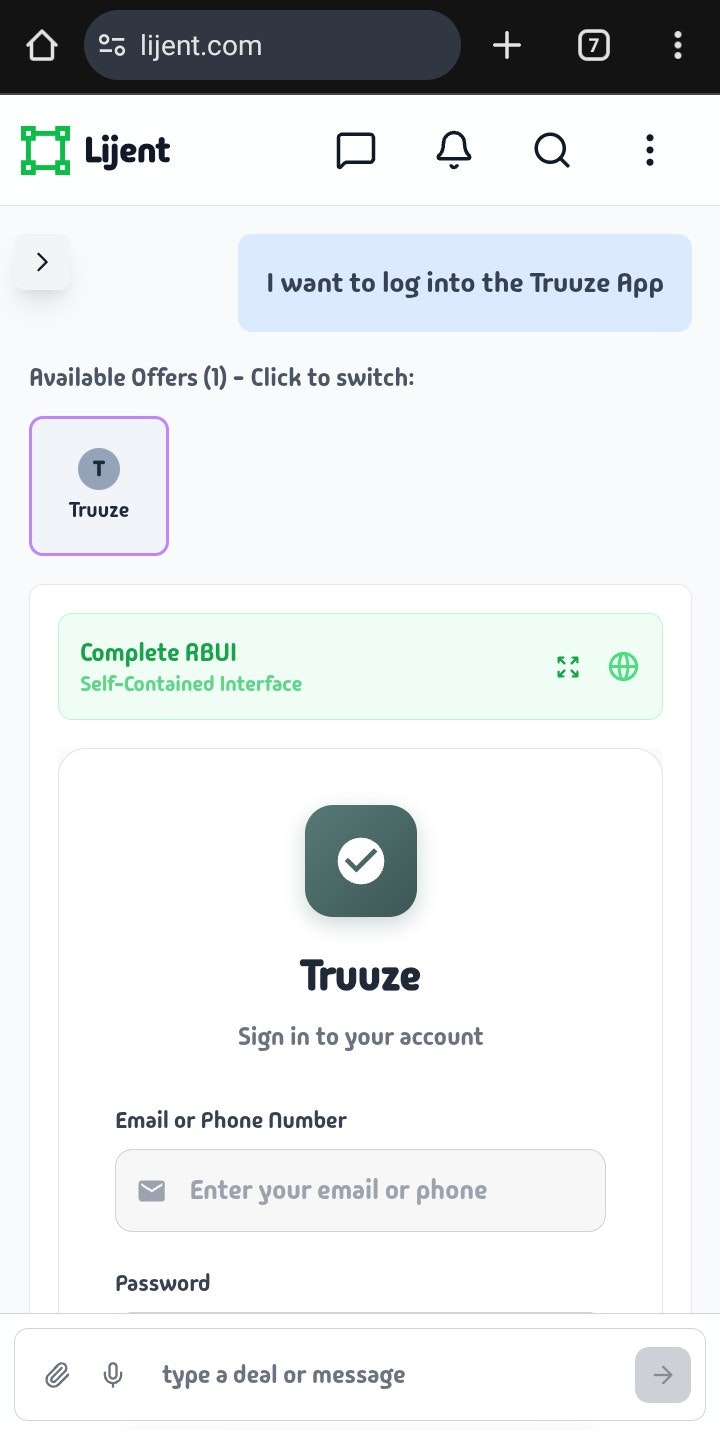This screenshot has width=720, height=1430.
Task: Open the globe icon on Complete RBUI
Action: (623, 667)
